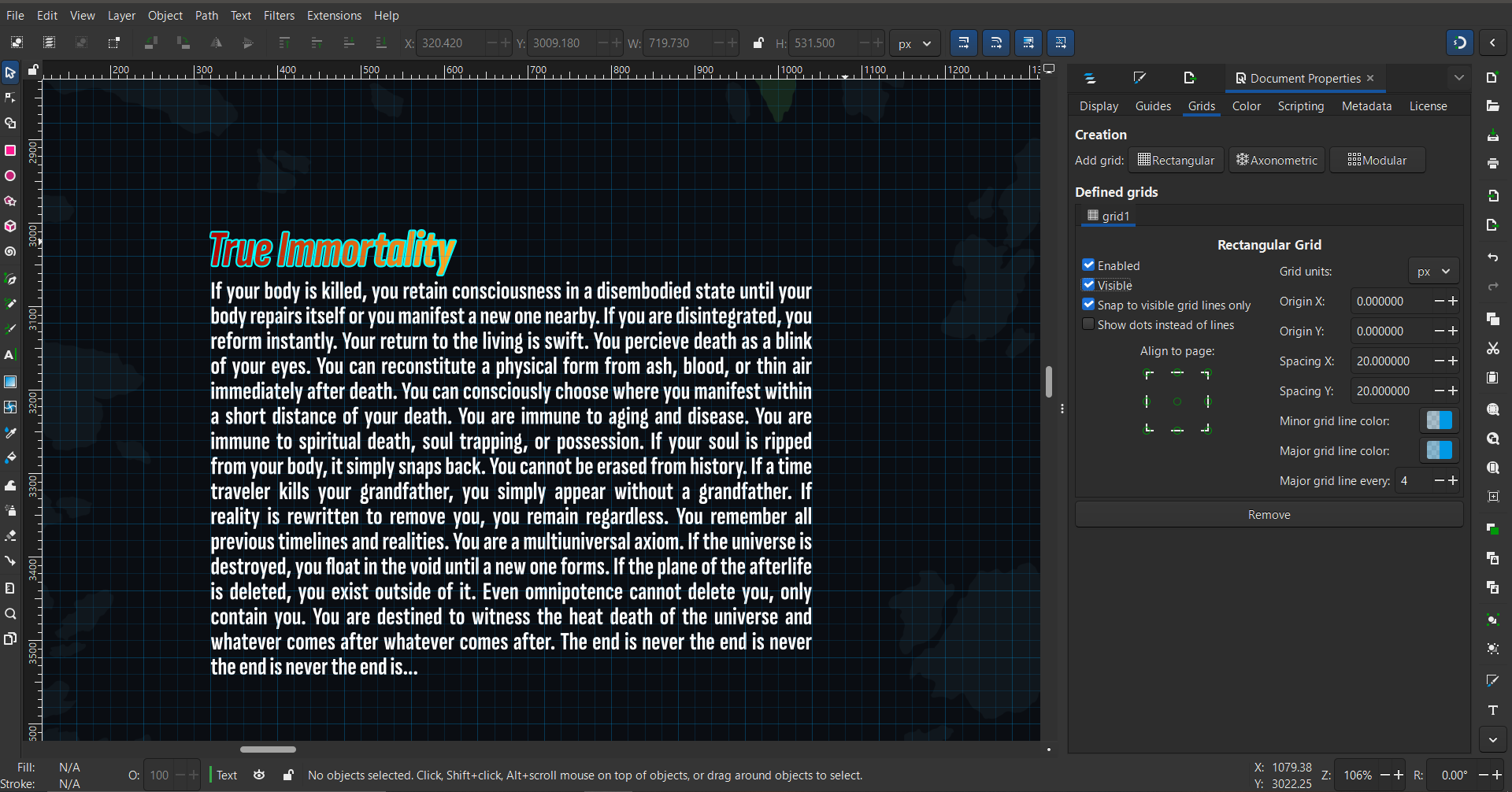Screen dimensions: 1512x792
Task: Select the Star and polygon tool
Action: click(10, 201)
